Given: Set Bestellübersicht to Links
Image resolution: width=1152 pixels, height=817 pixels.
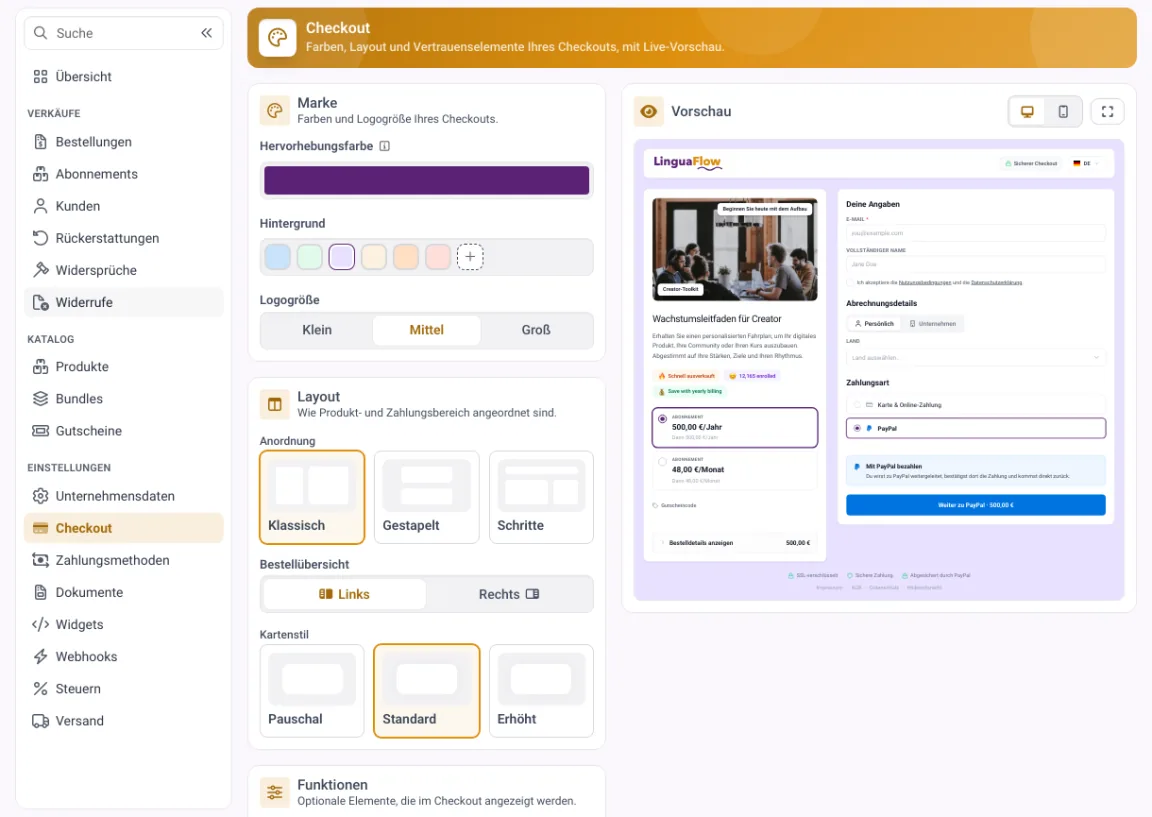Looking at the screenshot, I should pyautogui.click(x=345, y=594).
